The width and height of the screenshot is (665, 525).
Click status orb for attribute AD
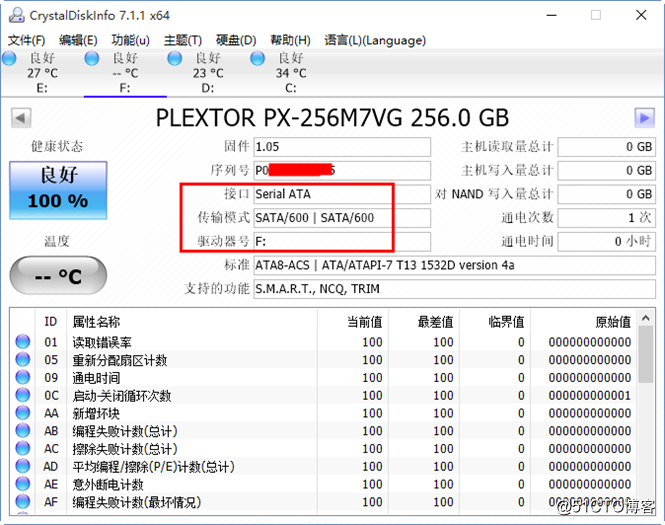[23, 466]
